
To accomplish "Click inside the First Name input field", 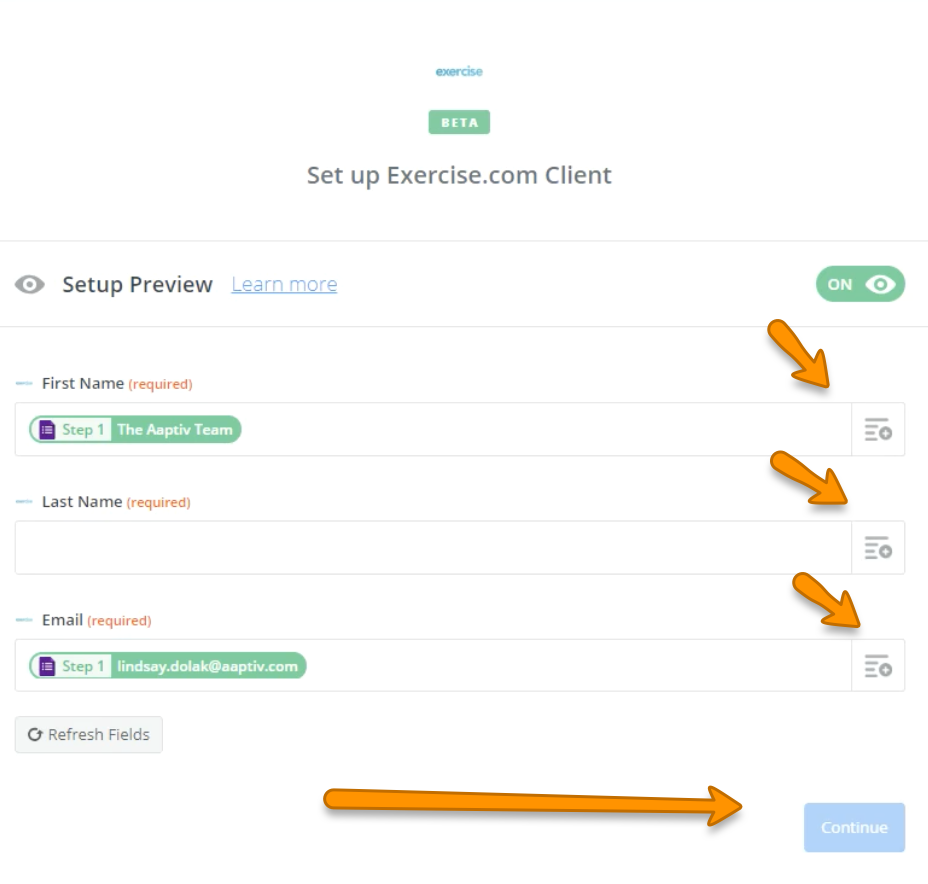I will point(433,429).
